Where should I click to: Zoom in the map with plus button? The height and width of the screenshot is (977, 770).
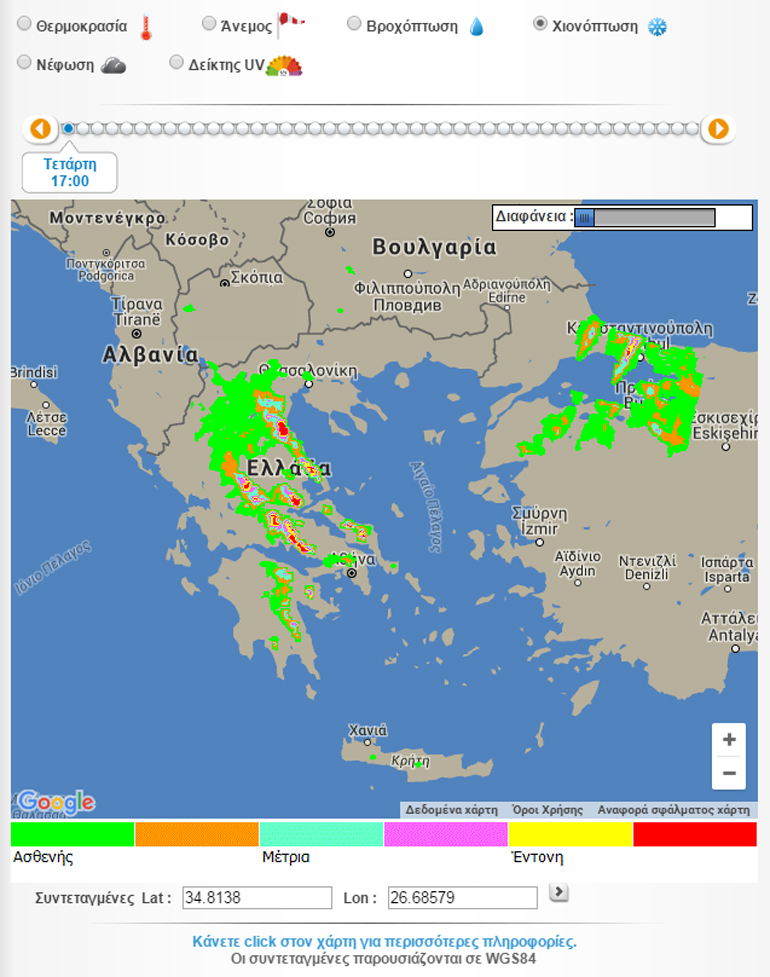click(x=729, y=740)
